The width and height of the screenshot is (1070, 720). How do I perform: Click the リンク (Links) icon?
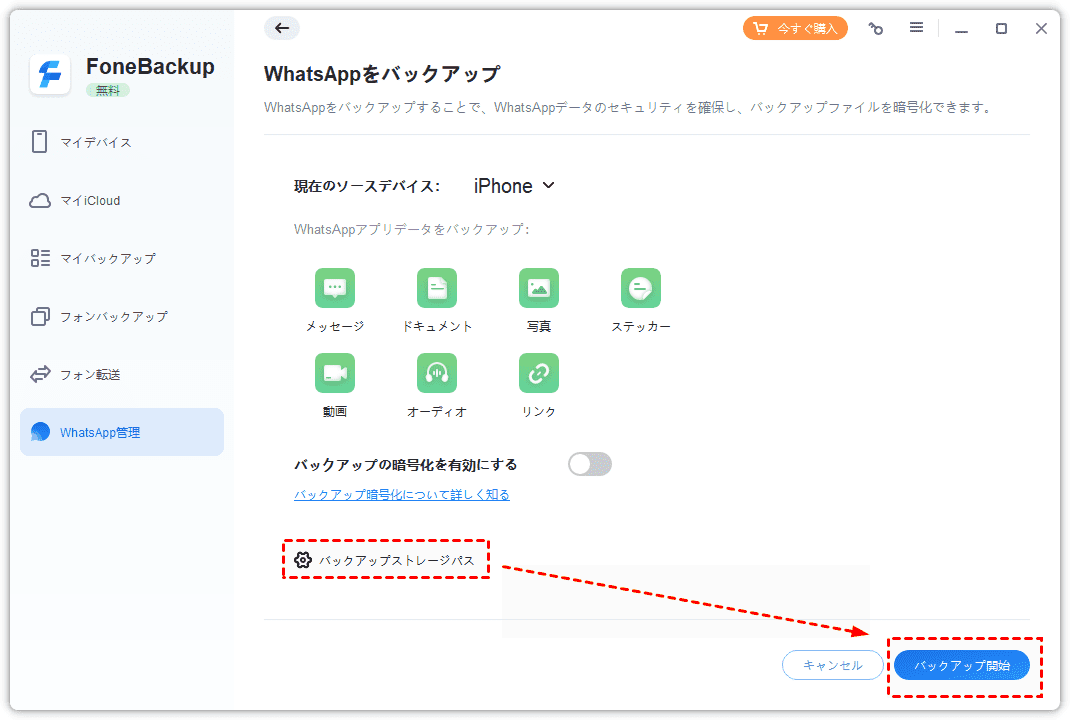[538, 373]
